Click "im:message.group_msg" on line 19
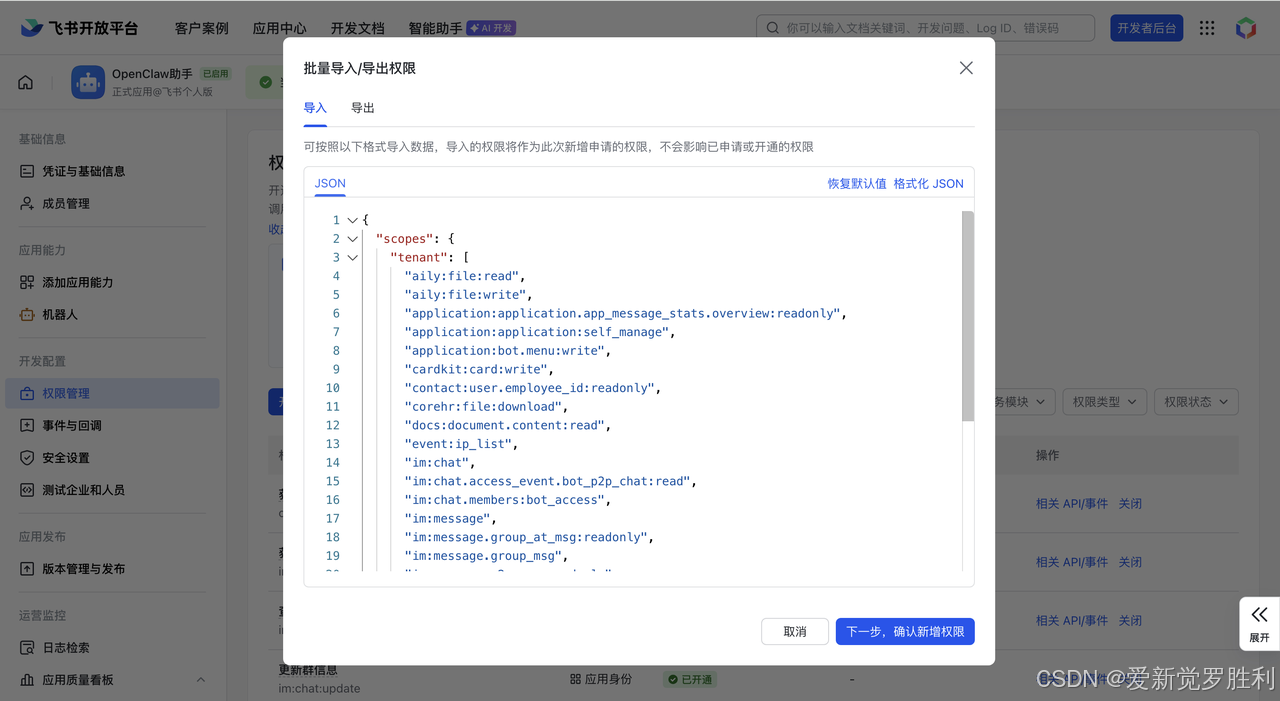1280x701 pixels. pyautogui.click(x=486, y=556)
